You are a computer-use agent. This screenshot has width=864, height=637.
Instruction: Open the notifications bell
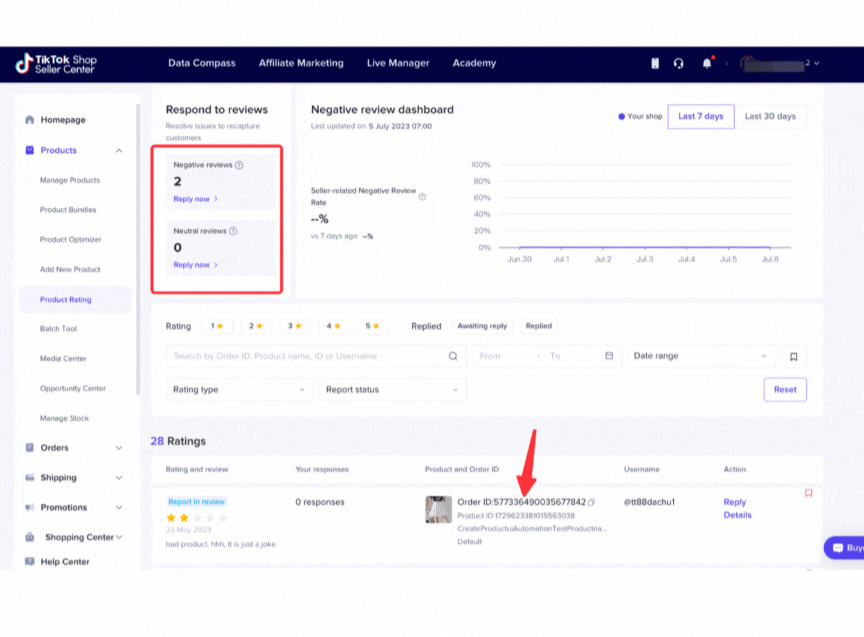[x=707, y=63]
